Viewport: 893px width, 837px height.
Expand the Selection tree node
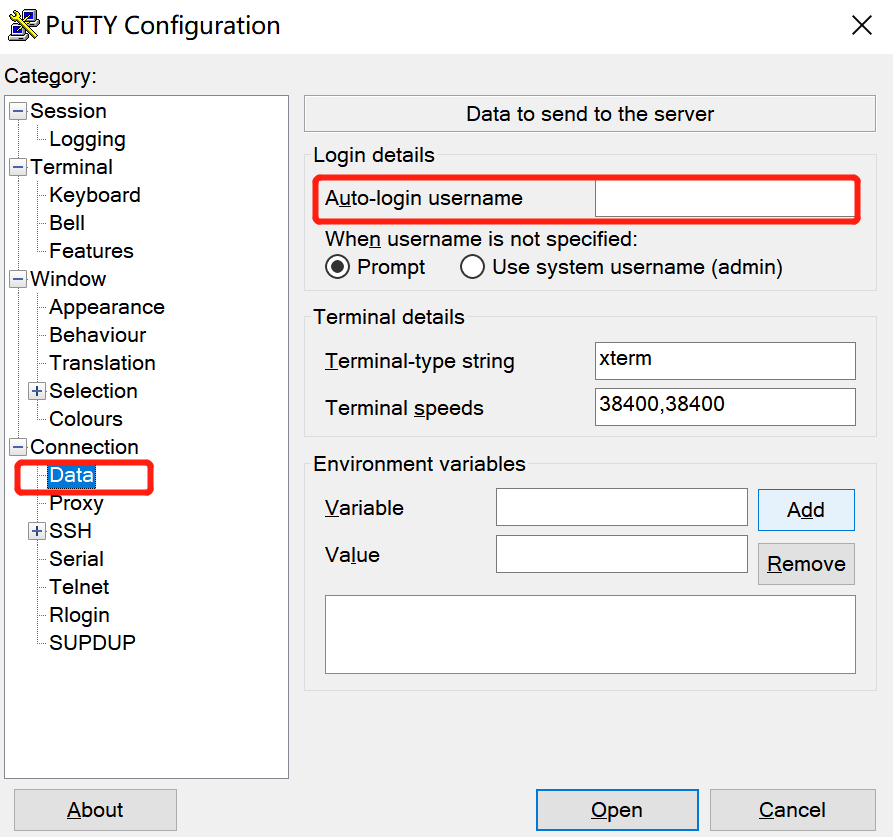(x=38, y=391)
